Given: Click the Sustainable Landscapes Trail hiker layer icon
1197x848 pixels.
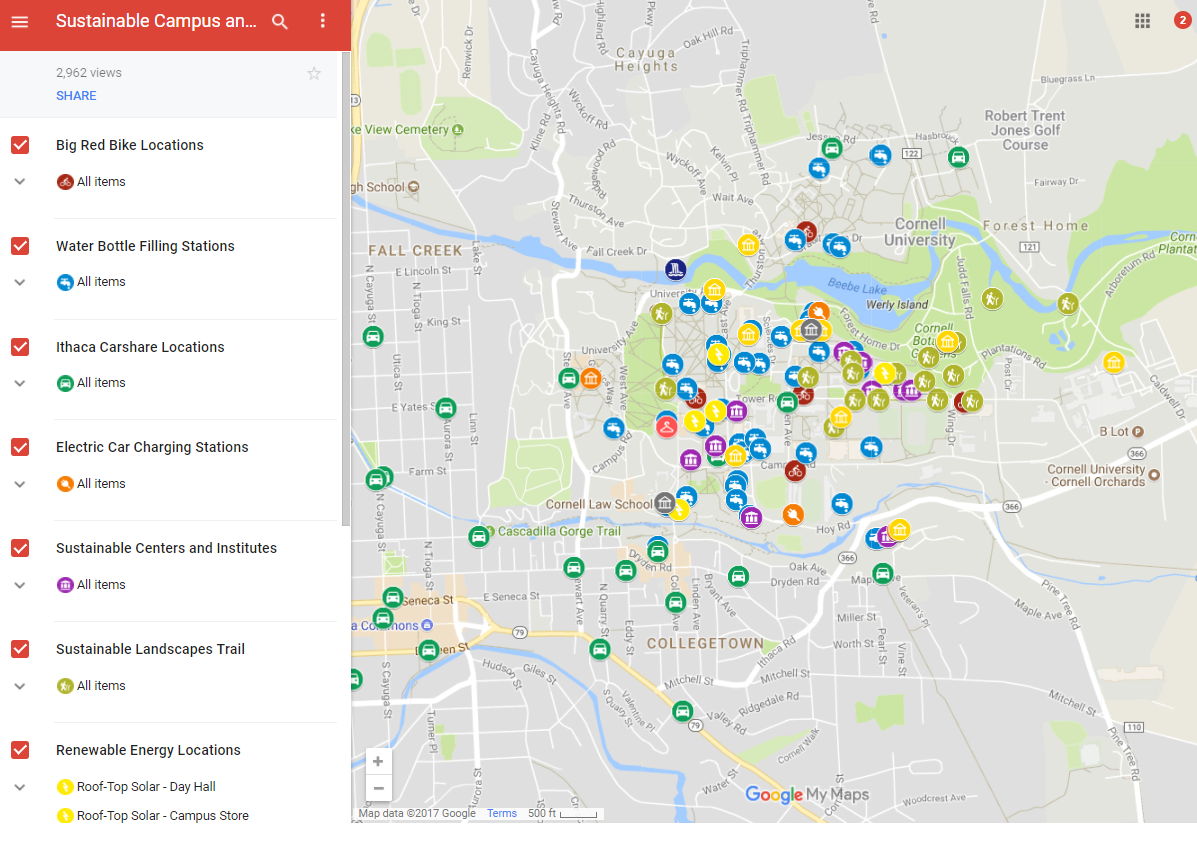Looking at the screenshot, I should [x=65, y=686].
